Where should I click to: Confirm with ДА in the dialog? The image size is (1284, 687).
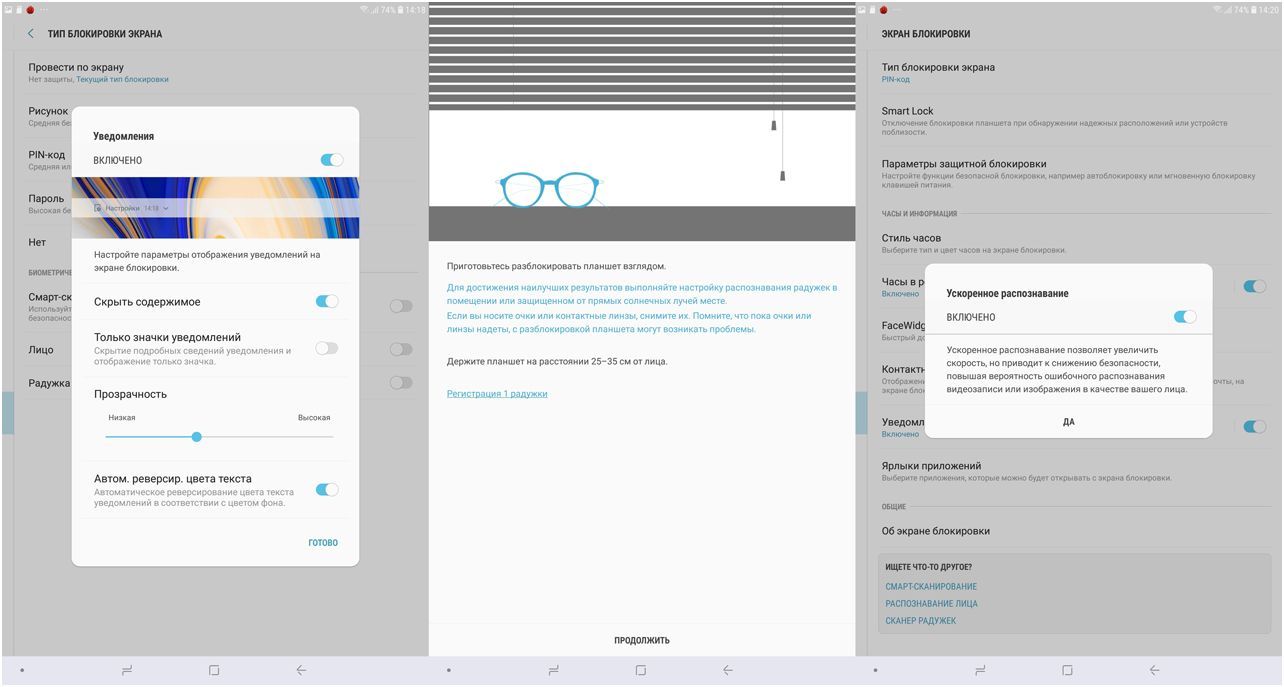[1068, 422]
